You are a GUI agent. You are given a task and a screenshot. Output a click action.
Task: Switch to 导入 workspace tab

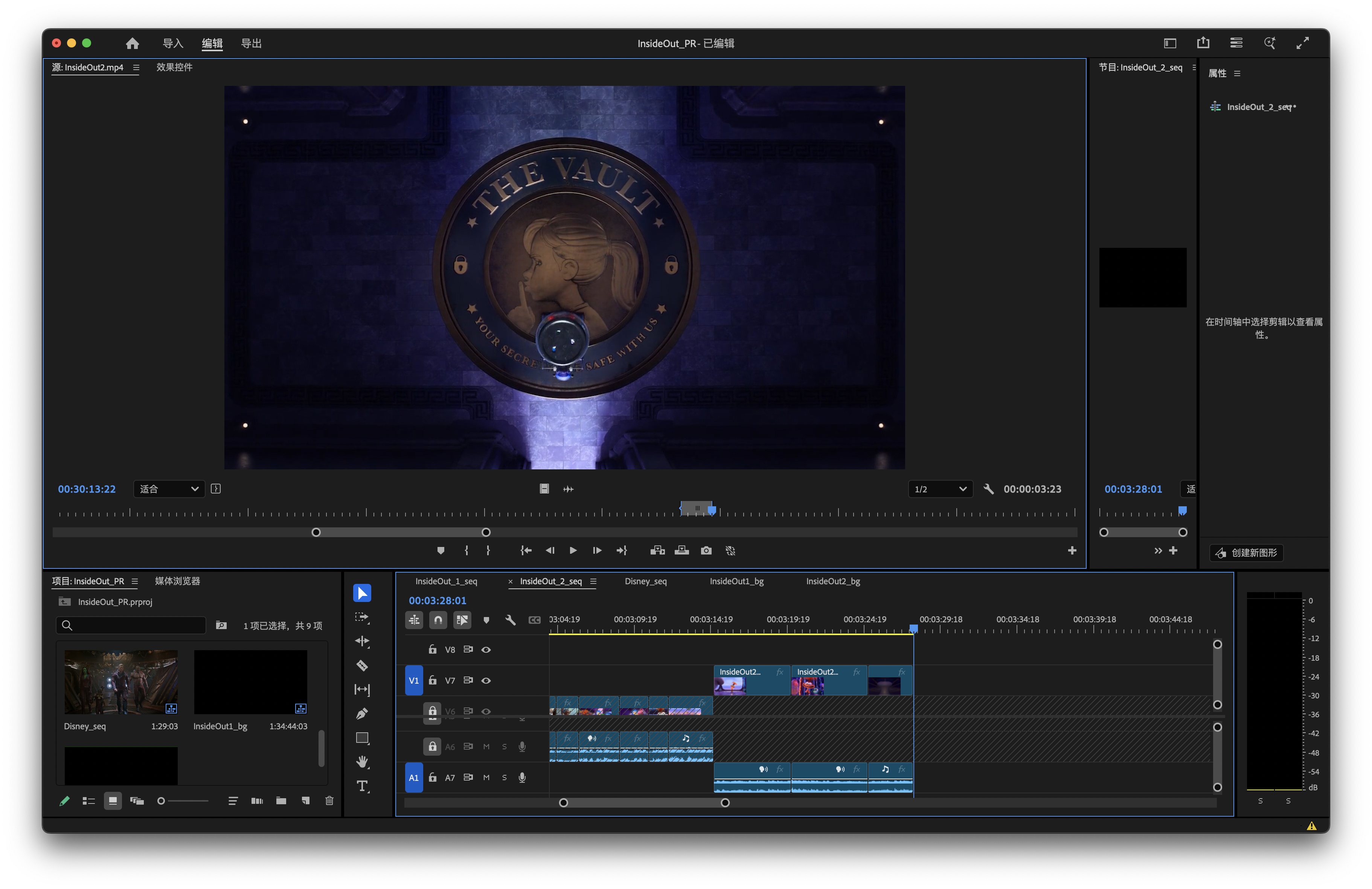click(x=173, y=43)
